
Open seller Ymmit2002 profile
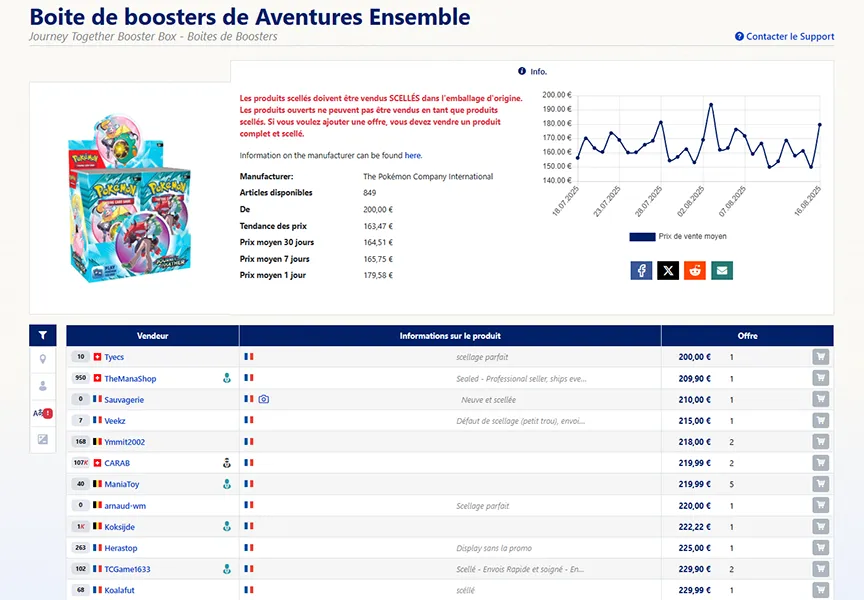(125, 442)
